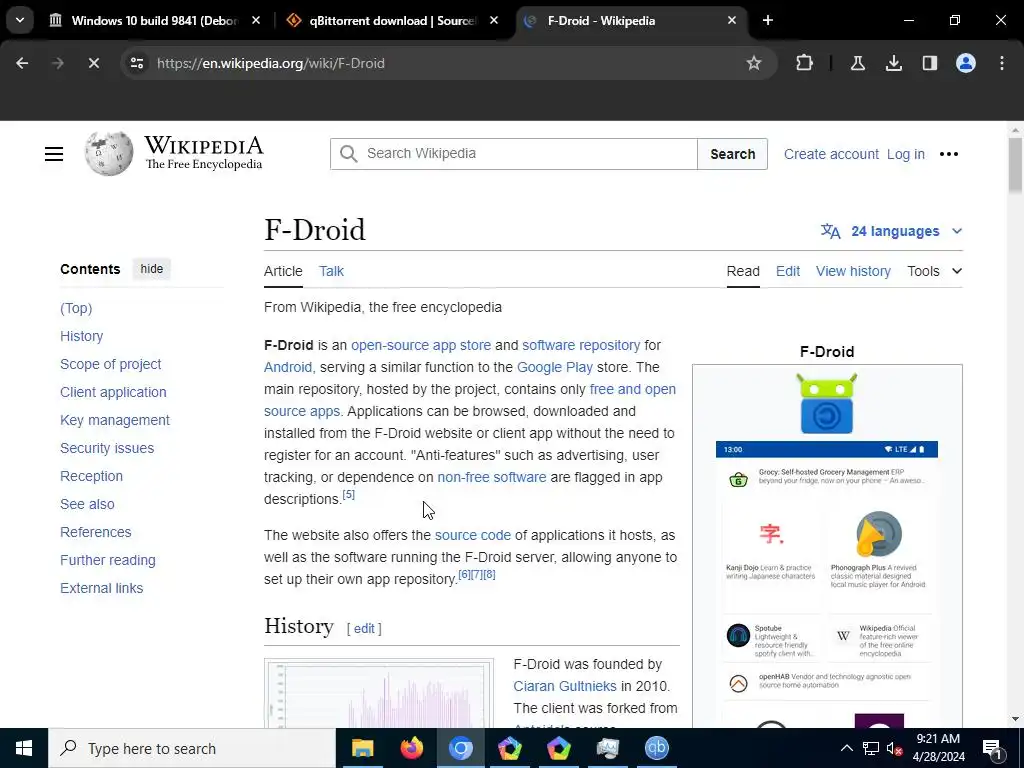Open the Talk tab
Viewport: 1024px width, 768px height.
[x=331, y=271]
